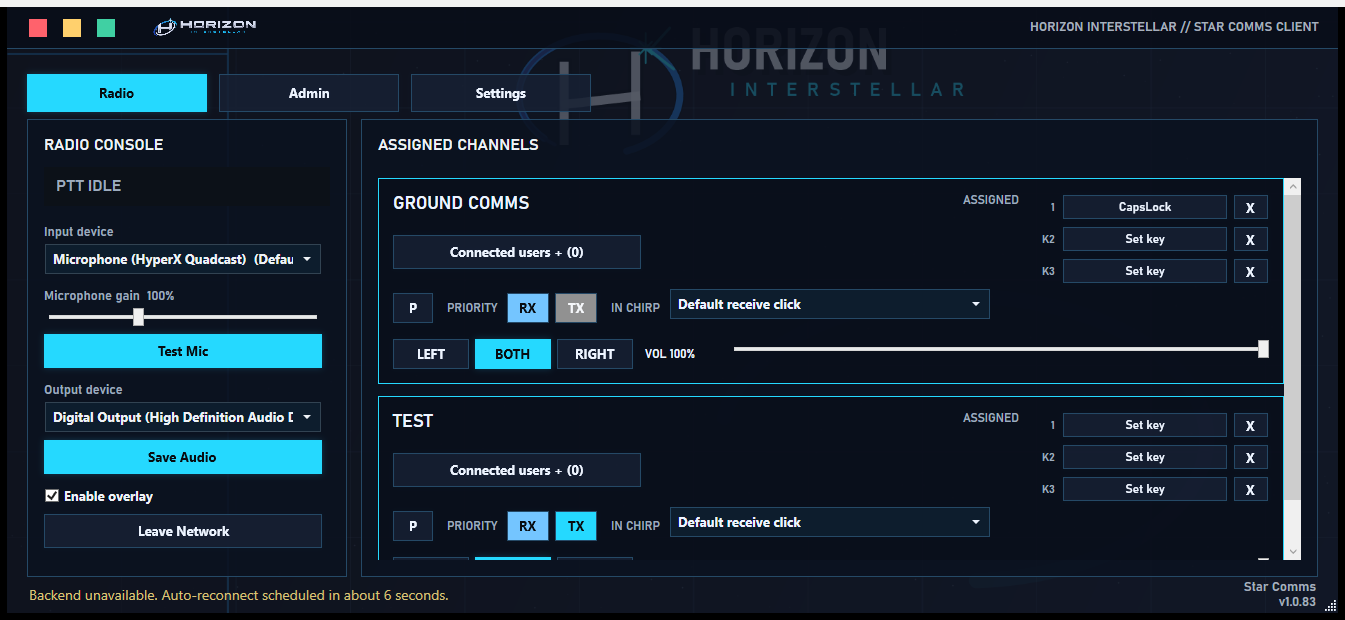This screenshot has height=620, width=1345.
Task: Set Ground Comms audio to BOTH
Action: pos(512,354)
